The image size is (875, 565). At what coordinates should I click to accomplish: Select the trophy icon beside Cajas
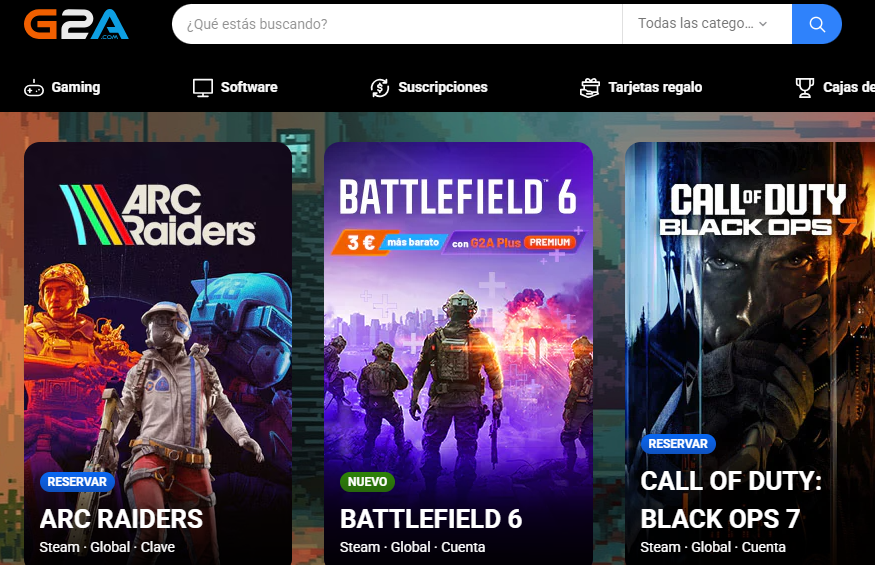click(x=805, y=88)
